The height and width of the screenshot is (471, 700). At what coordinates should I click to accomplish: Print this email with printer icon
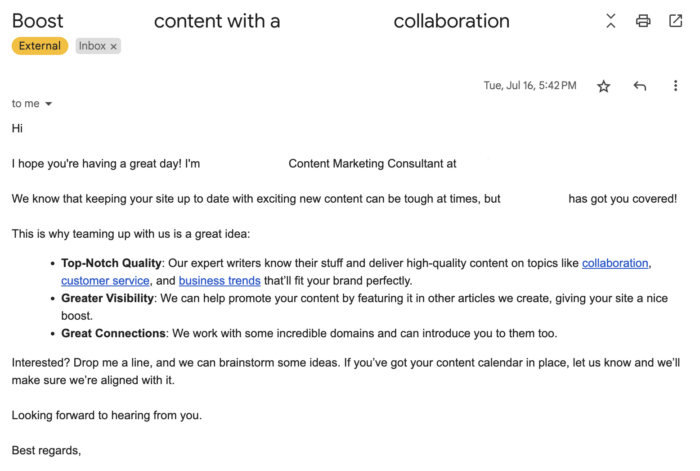tap(643, 21)
